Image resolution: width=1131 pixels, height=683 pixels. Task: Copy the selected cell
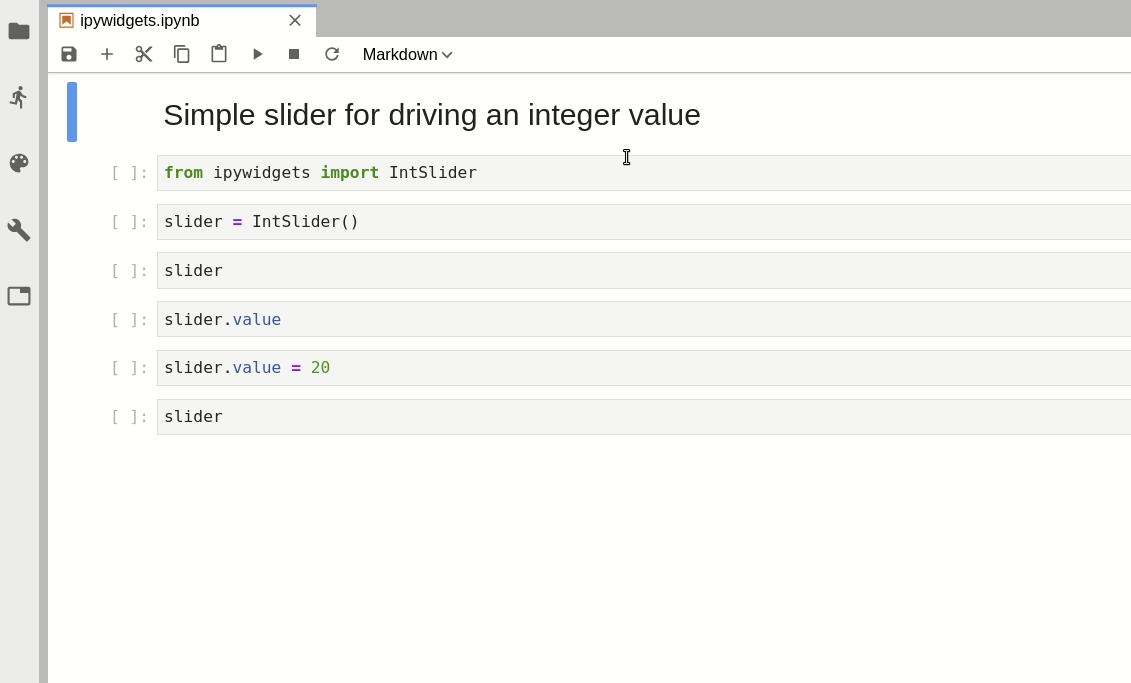[x=182, y=54]
